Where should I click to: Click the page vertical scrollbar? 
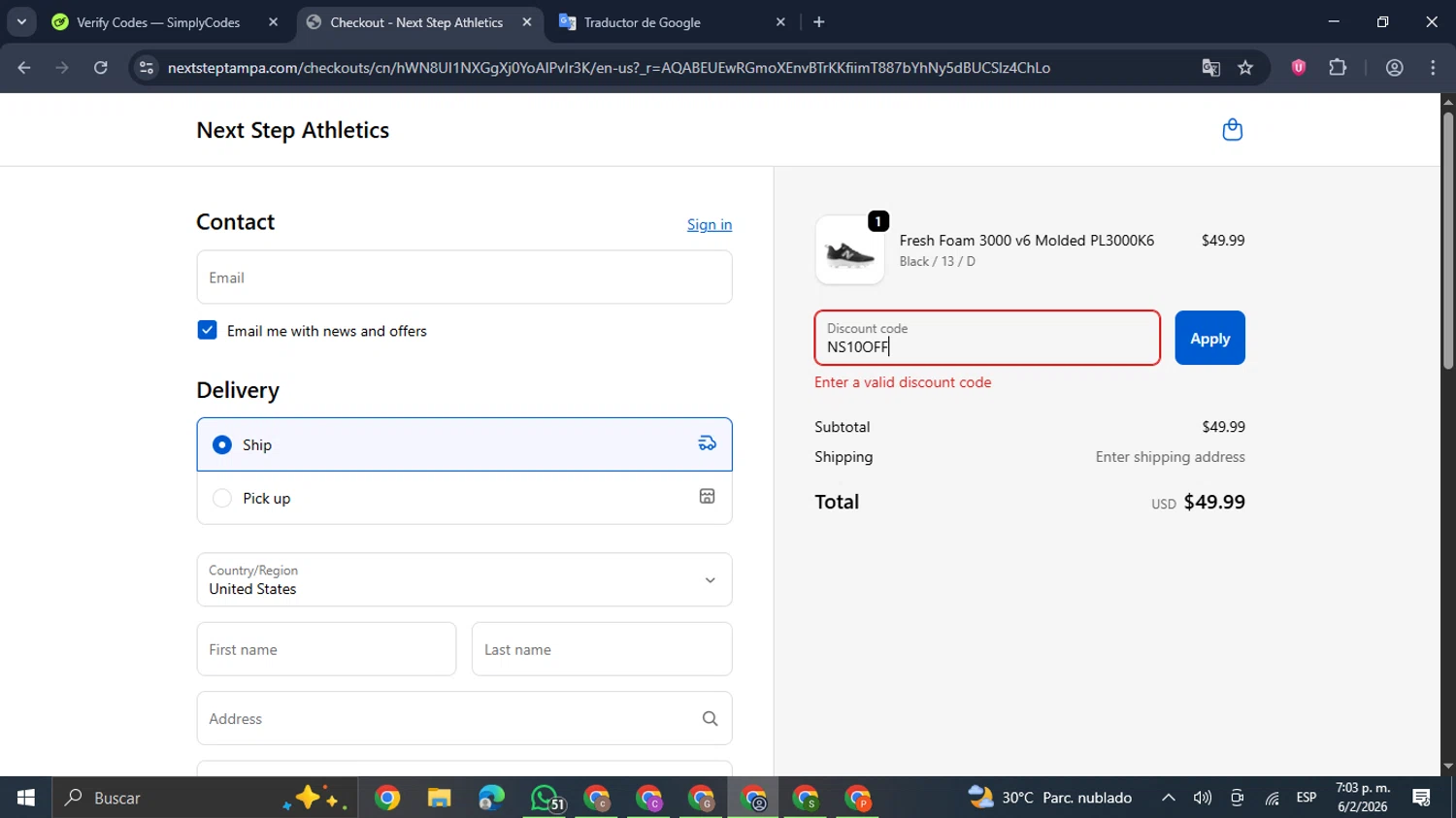1447,240
